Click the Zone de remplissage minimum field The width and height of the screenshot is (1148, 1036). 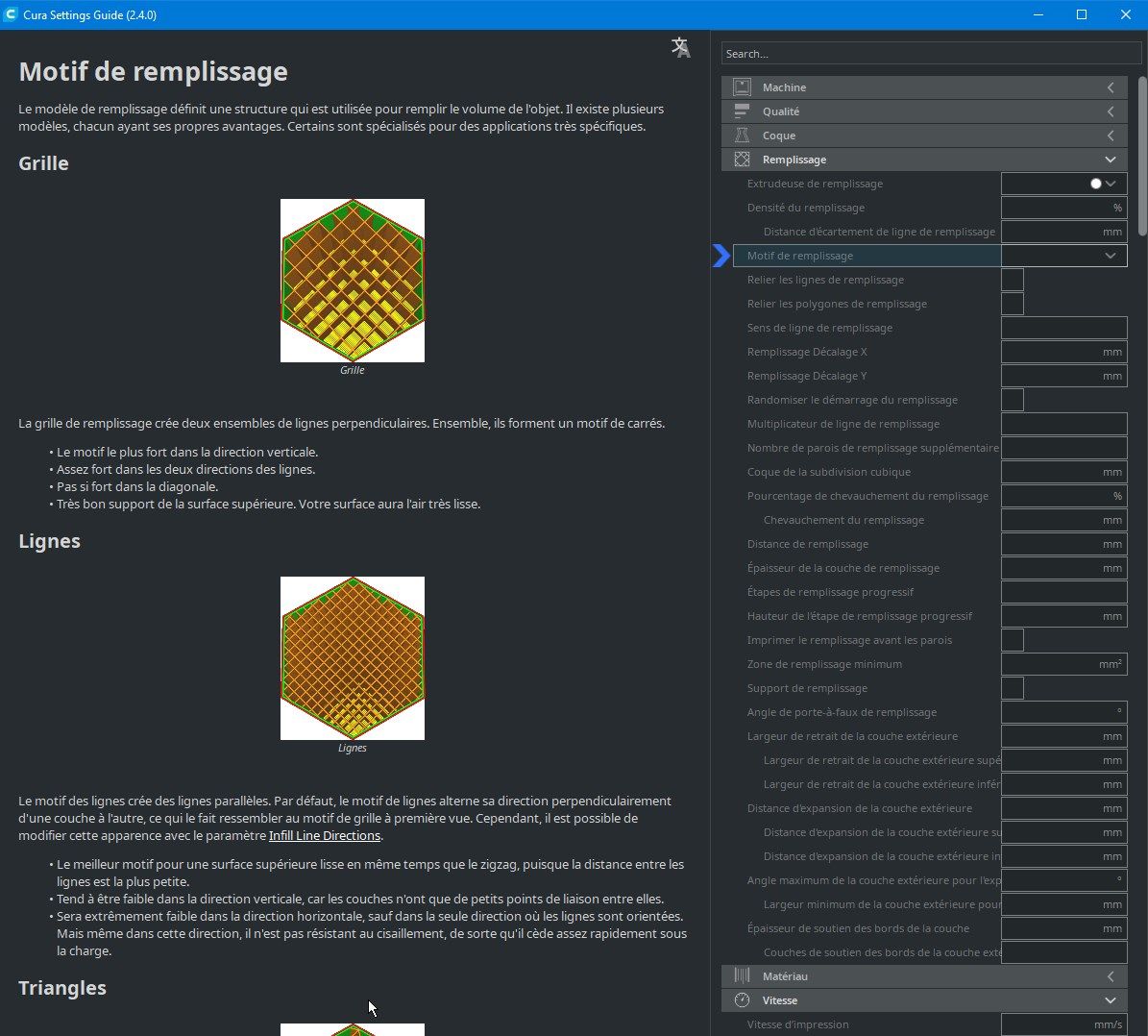tap(1063, 664)
